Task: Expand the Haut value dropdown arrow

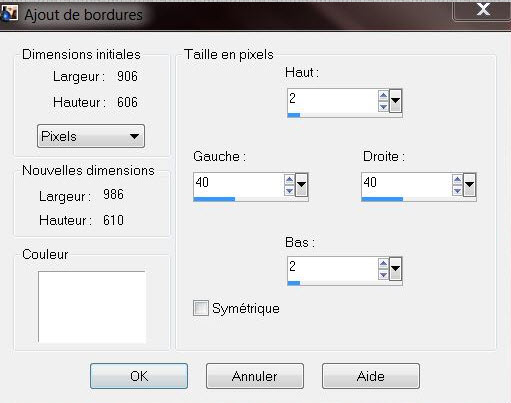Action: pos(395,101)
